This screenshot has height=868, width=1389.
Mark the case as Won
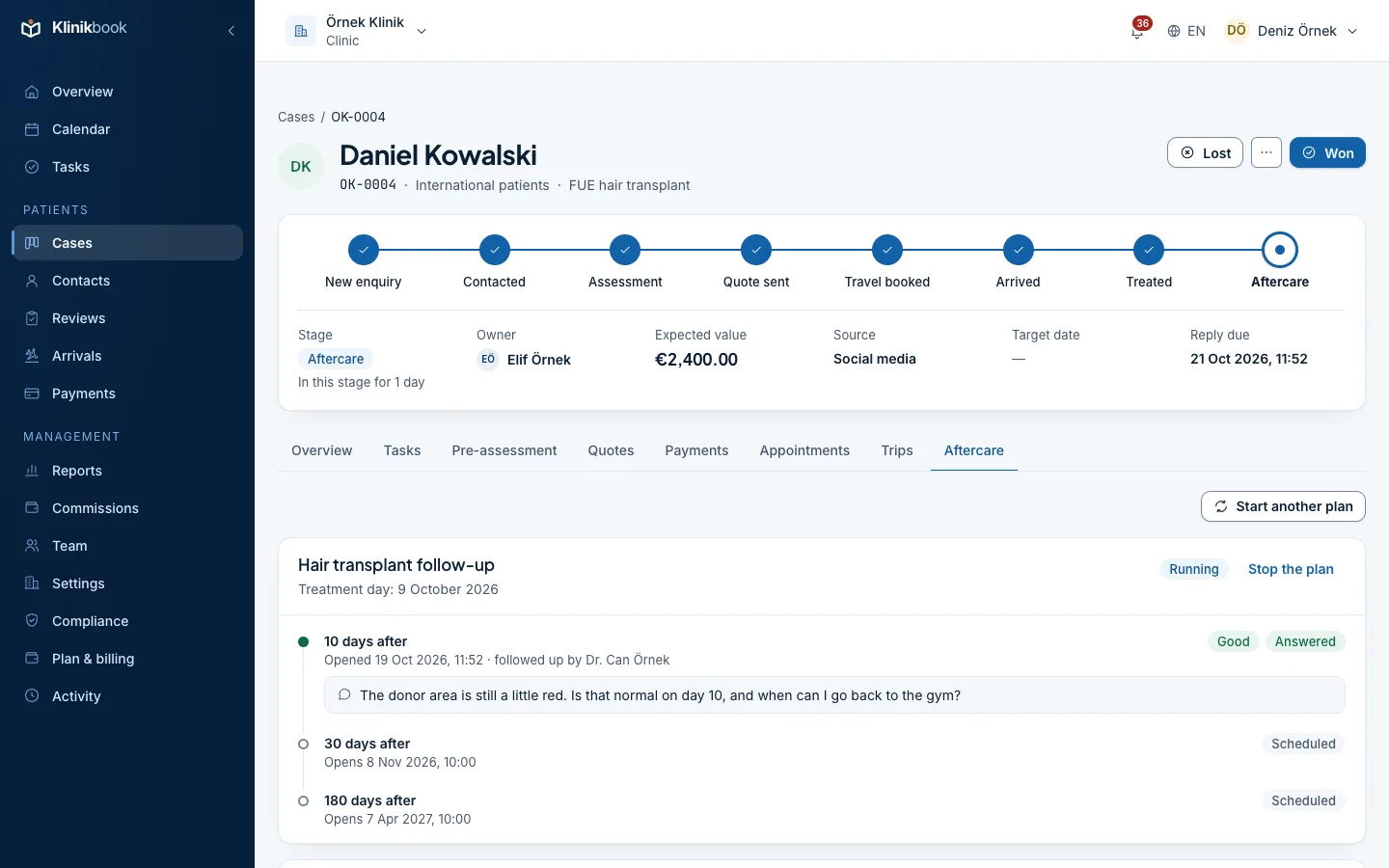coord(1327,152)
